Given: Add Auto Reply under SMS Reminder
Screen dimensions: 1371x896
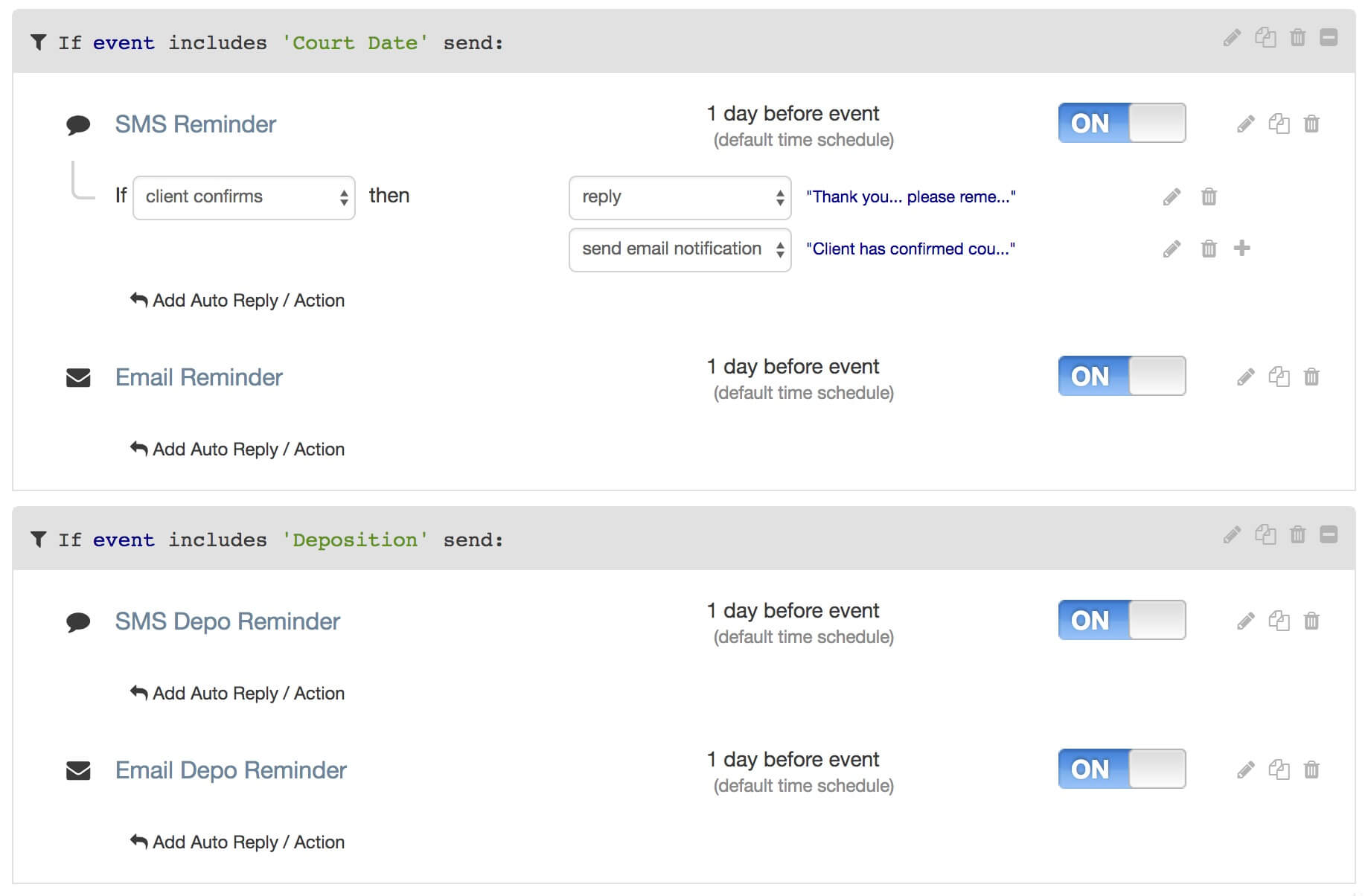Looking at the screenshot, I should tap(237, 301).
